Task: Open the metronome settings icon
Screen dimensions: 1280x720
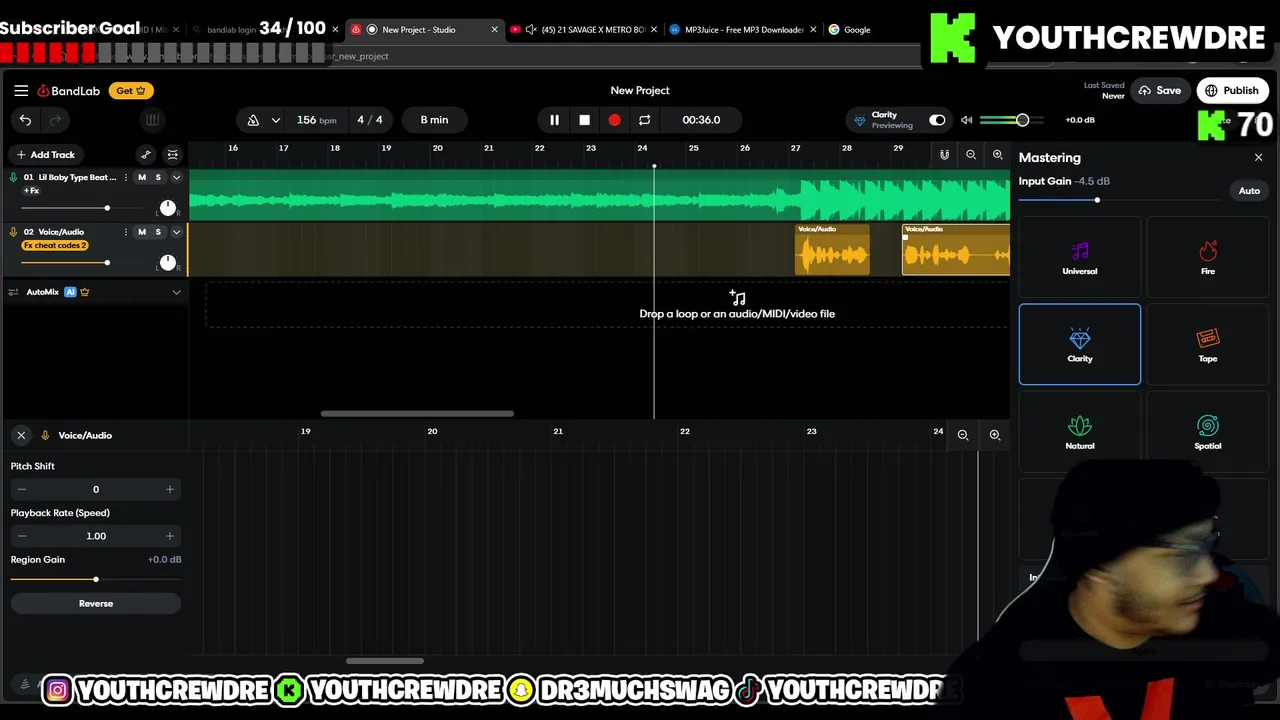Action: click(x=253, y=120)
